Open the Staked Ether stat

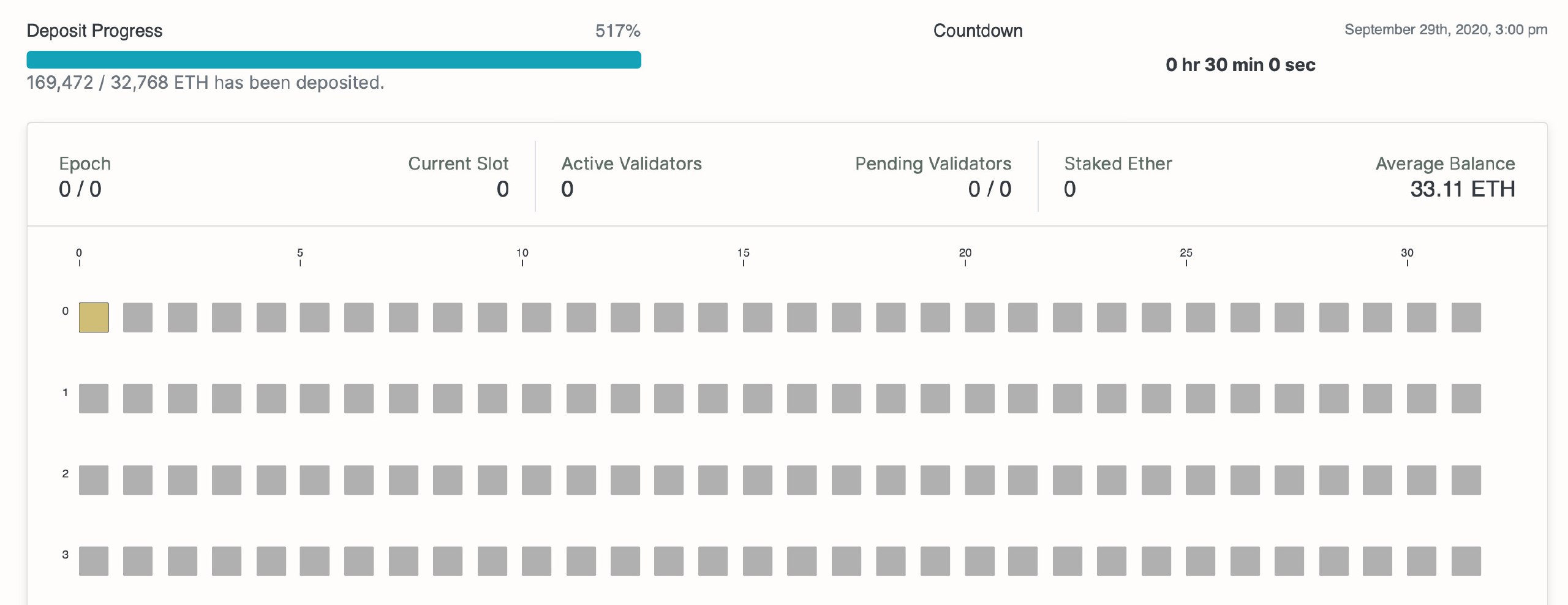pos(1118,163)
